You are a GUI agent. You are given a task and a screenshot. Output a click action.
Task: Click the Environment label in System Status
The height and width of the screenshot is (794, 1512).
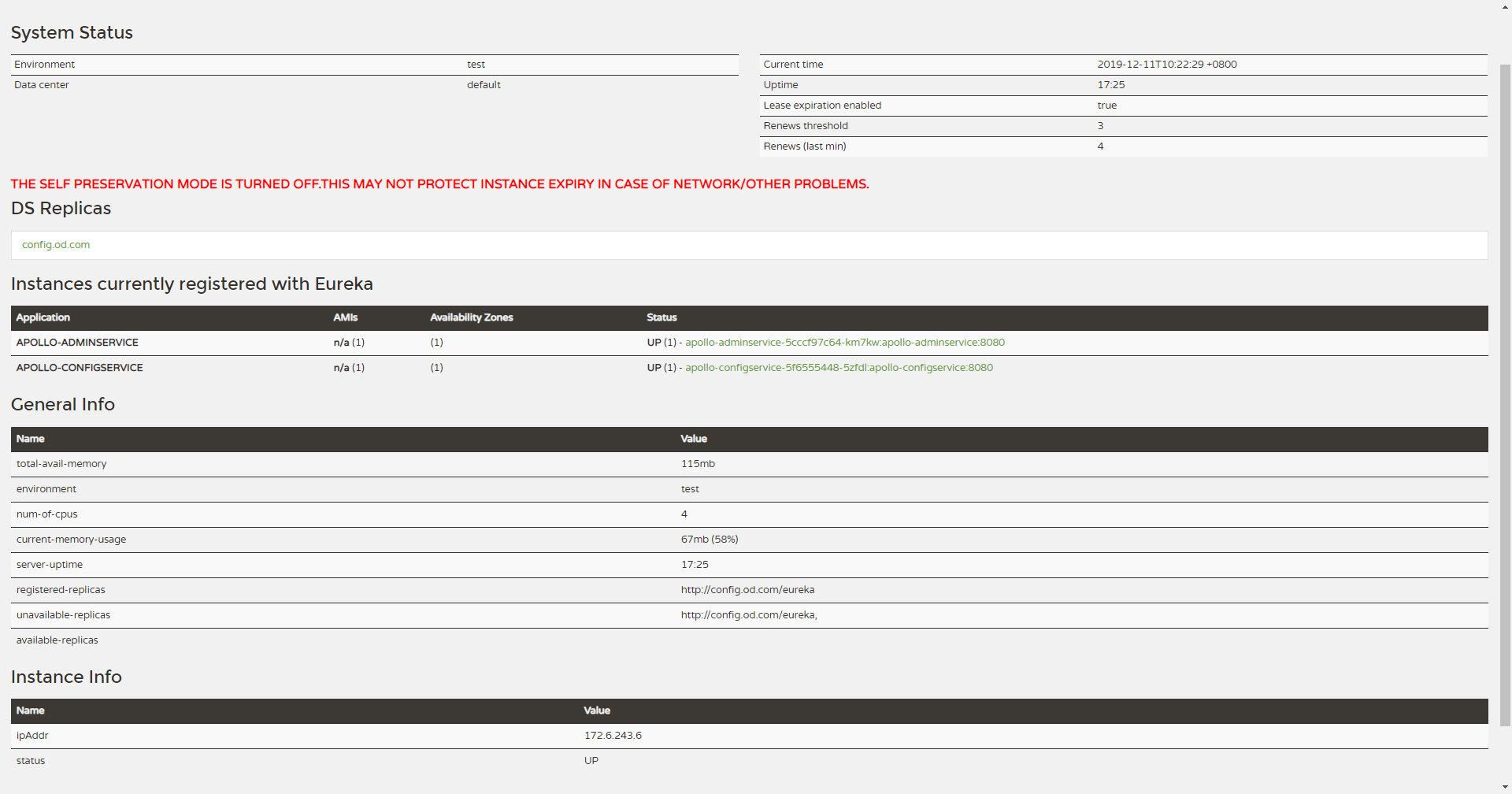tap(44, 65)
